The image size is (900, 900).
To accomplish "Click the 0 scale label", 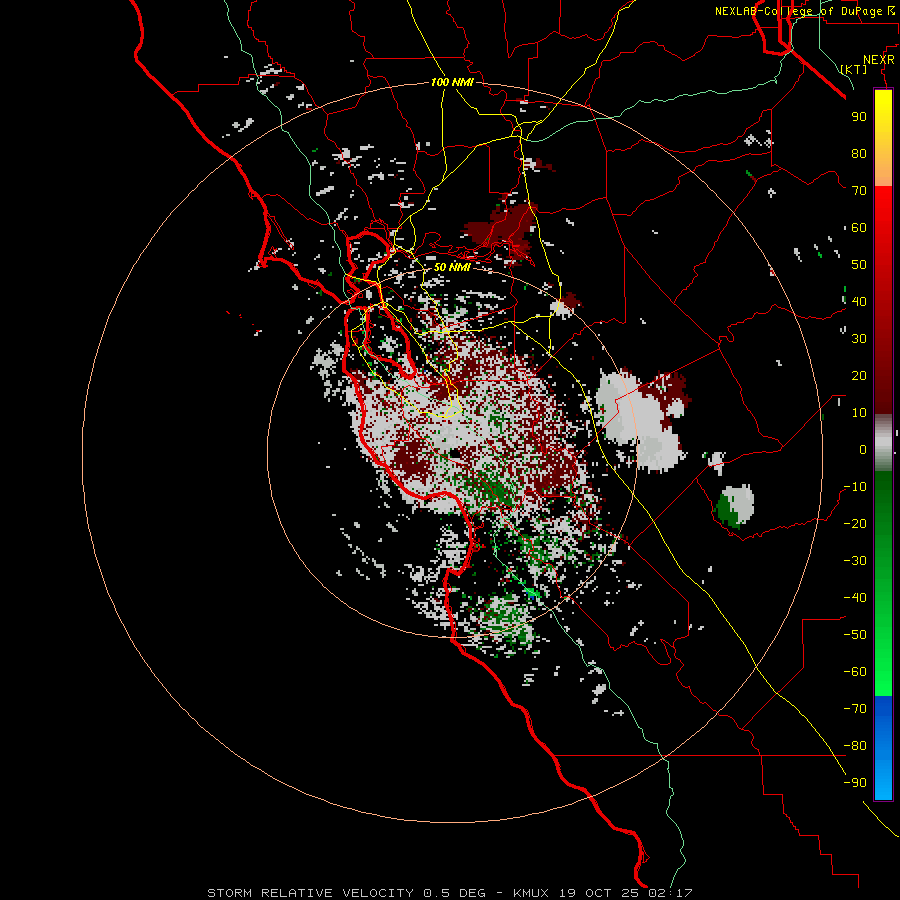I will coord(863,450).
